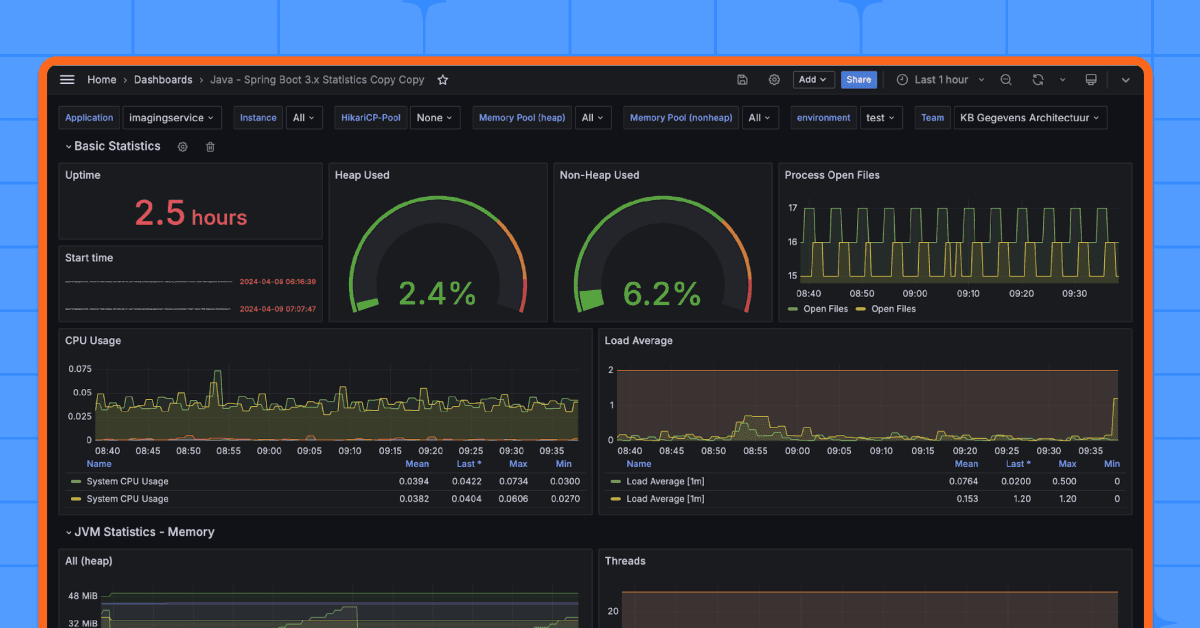Screen dimensions: 1200x628
Task: Zoom out the time range with the magnifier
Action: [x=1006, y=79]
